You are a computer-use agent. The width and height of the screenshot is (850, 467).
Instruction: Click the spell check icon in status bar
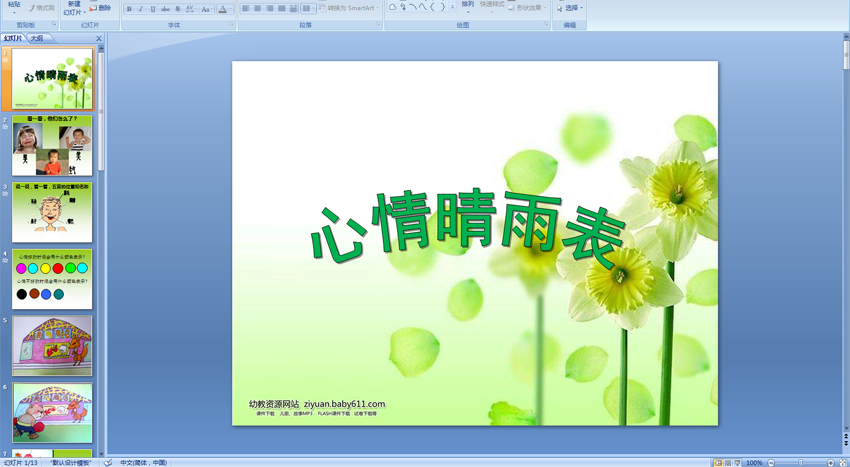click(108, 463)
